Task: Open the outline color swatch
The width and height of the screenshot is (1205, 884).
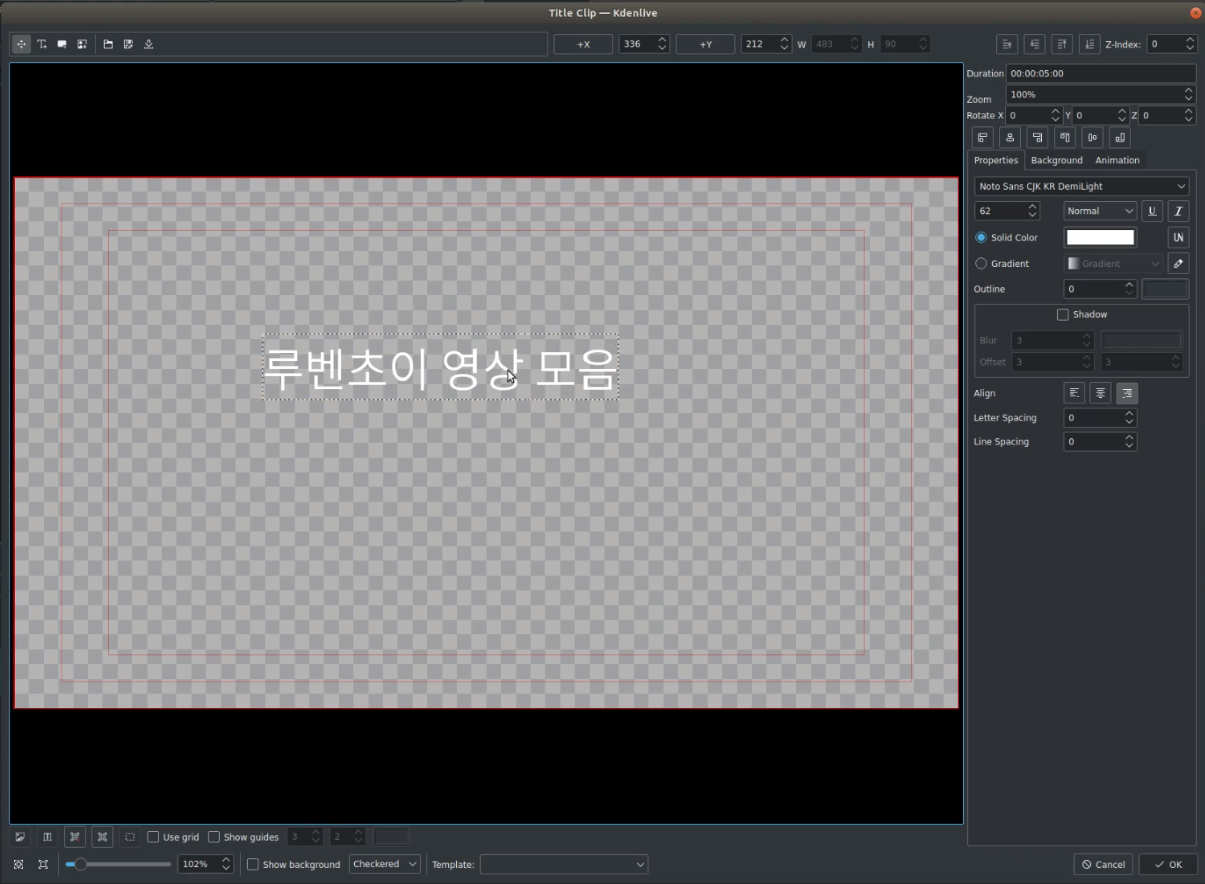Action: pyautogui.click(x=1165, y=289)
